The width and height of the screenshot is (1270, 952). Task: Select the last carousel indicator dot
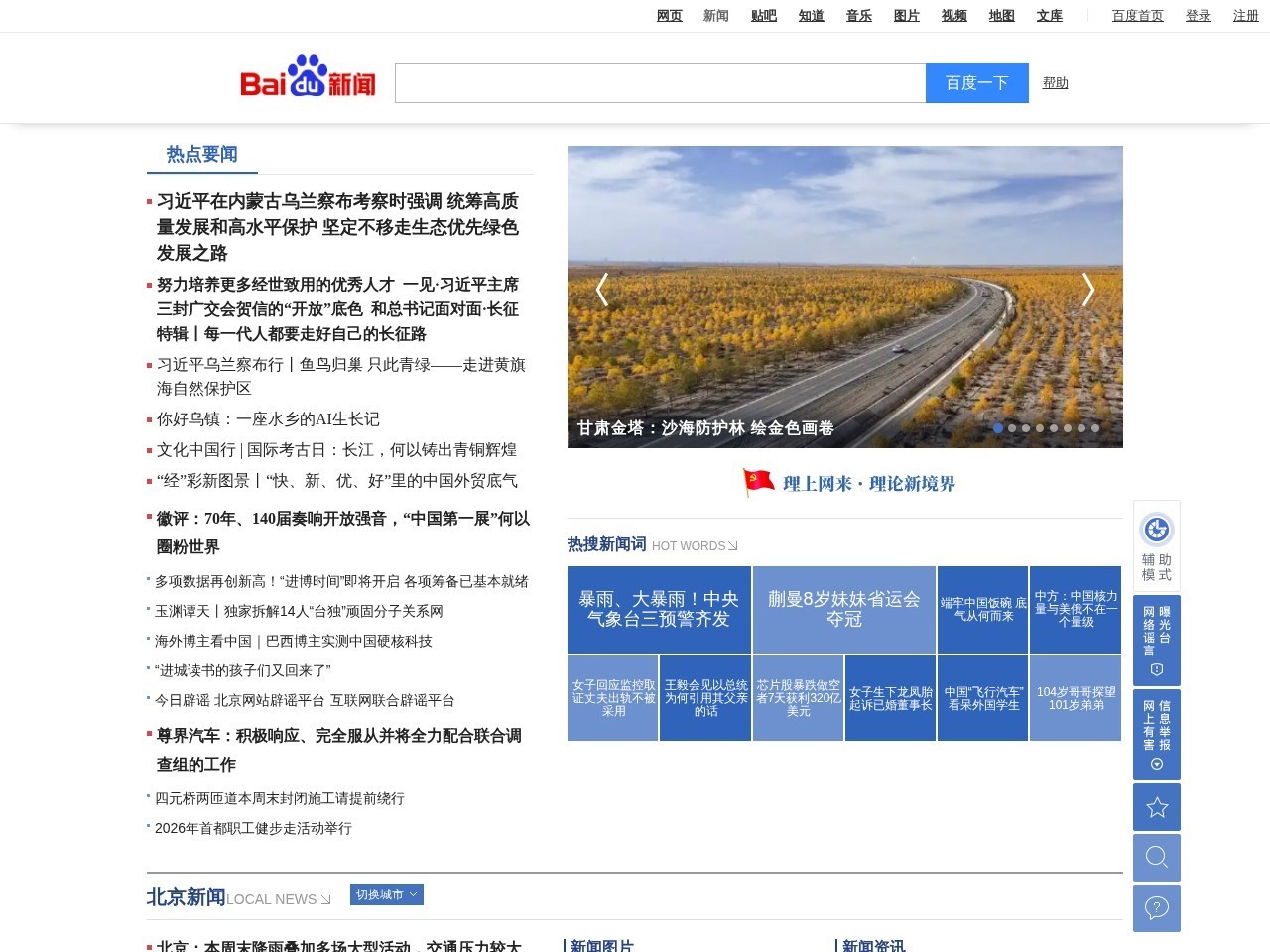pos(1095,428)
